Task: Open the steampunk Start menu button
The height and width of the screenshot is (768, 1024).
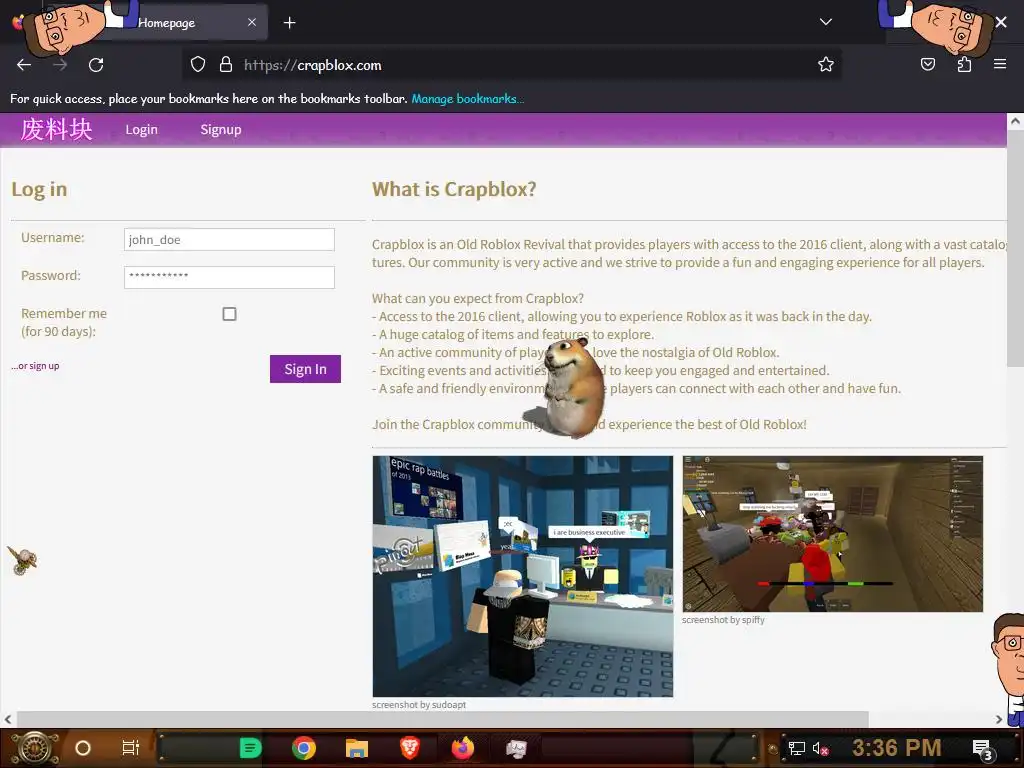Action: (x=34, y=748)
